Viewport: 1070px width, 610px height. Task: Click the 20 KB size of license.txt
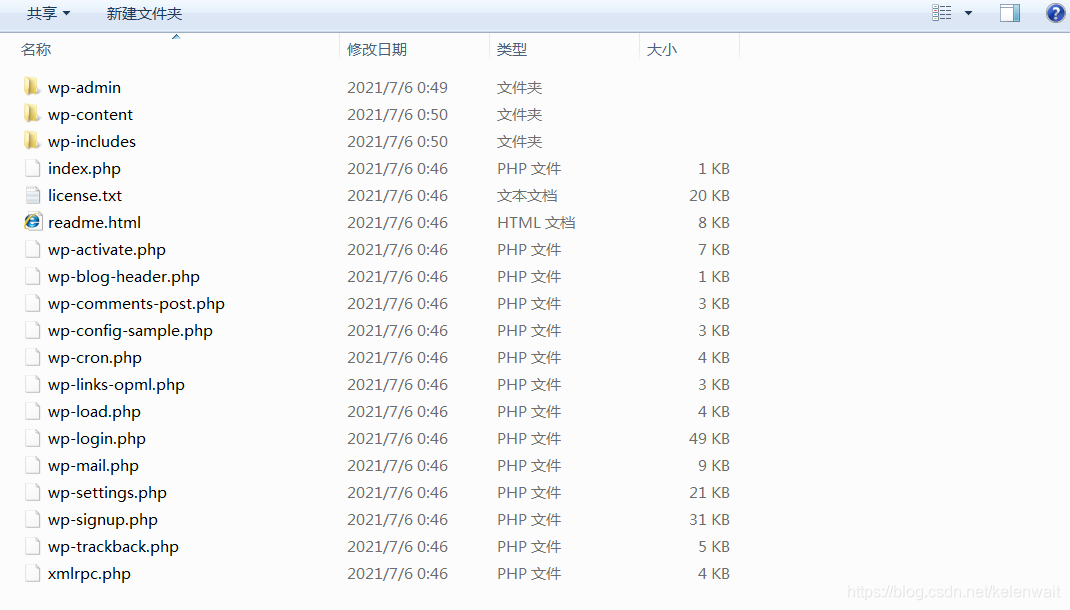pos(709,196)
